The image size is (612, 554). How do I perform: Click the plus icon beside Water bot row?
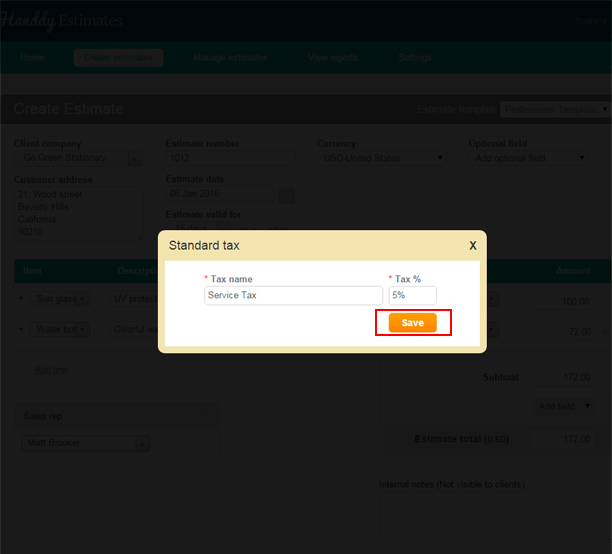(x=21, y=329)
